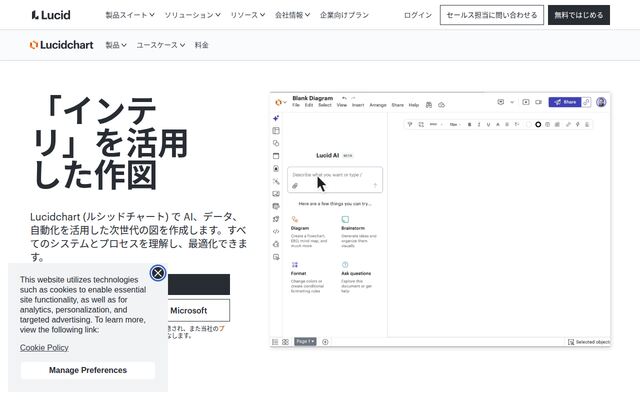Close the cookie notice banner

(158, 273)
